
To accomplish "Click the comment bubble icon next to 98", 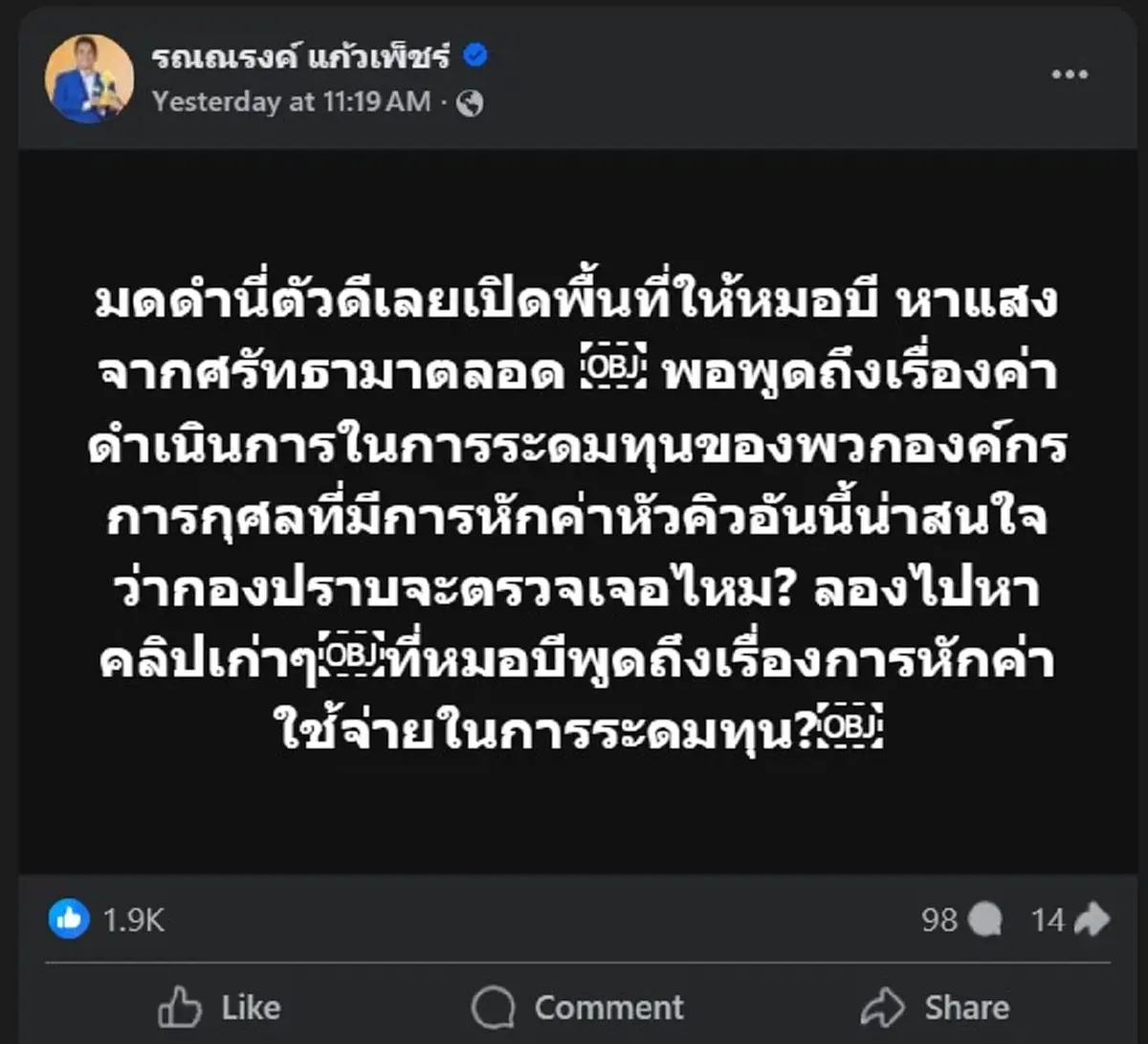I will (984, 920).
